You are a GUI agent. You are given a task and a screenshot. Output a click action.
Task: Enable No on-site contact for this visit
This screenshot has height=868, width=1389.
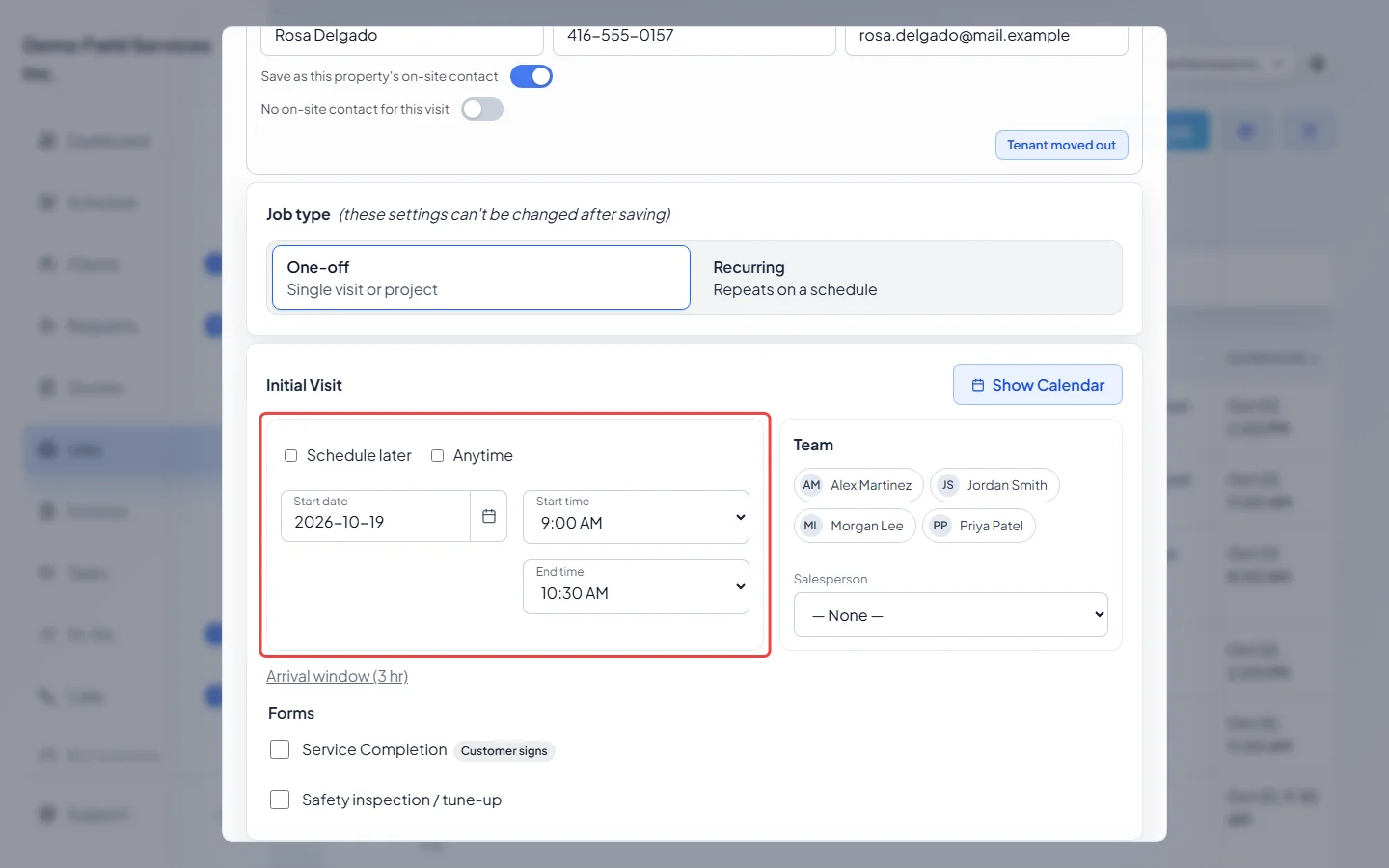(x=482, y=109)
